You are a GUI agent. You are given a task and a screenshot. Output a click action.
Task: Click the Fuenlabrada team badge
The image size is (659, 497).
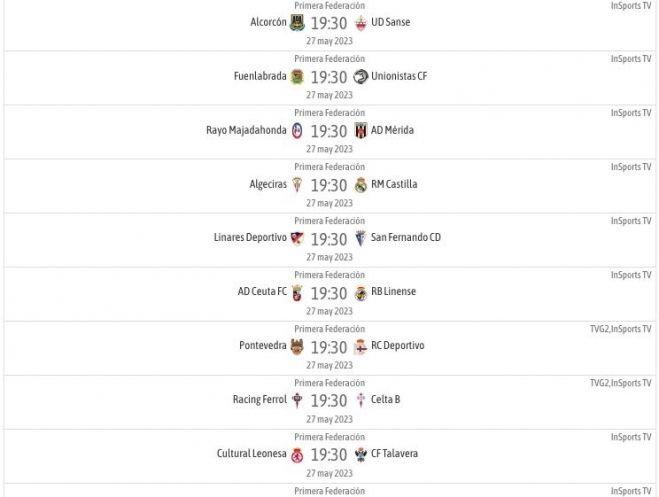tap(297, 77)
